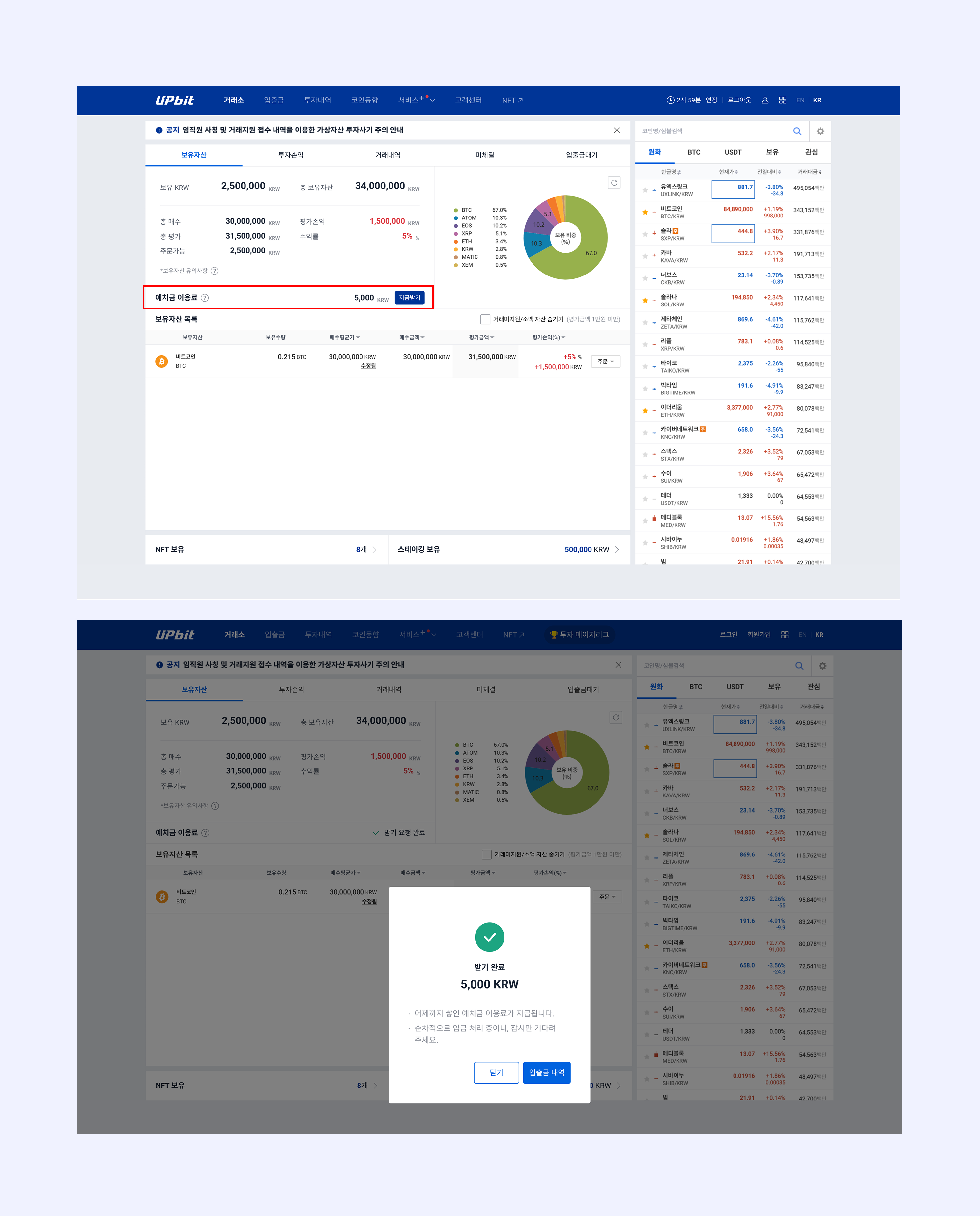The image size is (980, 1216).
Task: Open the user profile icon next to 로그아웃
Action: tap(765, 100)
